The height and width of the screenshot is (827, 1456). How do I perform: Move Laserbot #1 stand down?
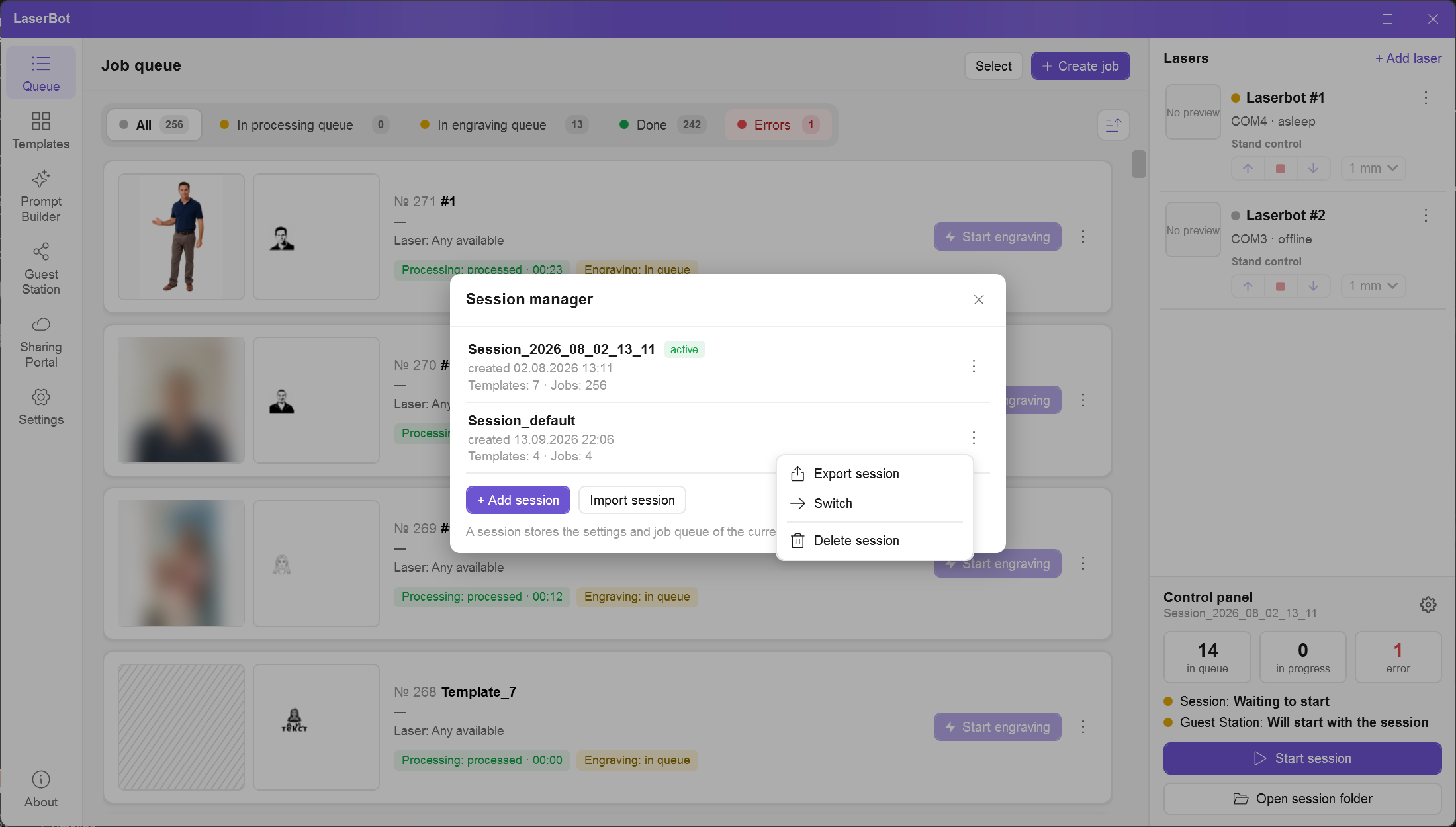click(1313, 169)
